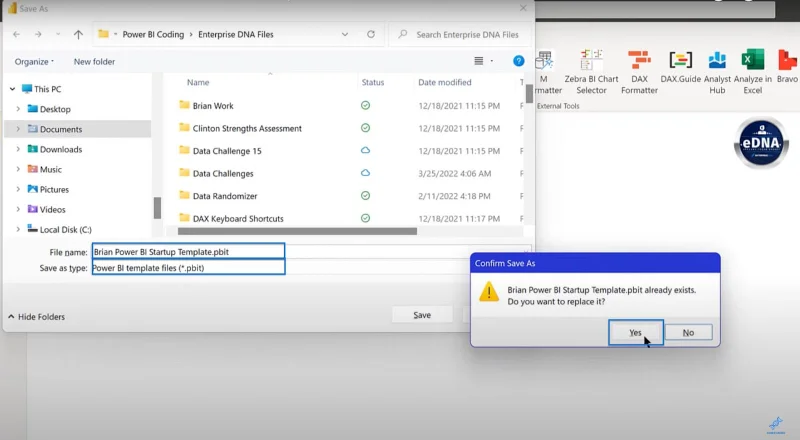This screenshot has width=800, height=440.
Task: Click sync status icon for Brian Work
Action: [365, 105]
